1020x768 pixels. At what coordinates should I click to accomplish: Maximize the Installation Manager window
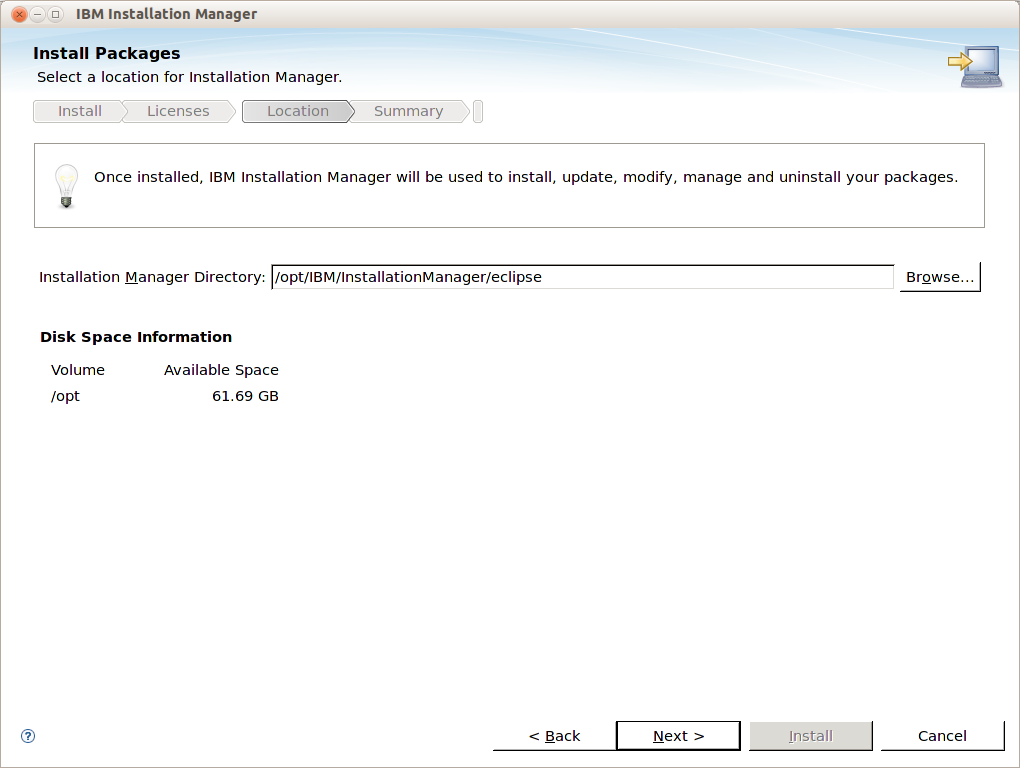coord(55,14)
